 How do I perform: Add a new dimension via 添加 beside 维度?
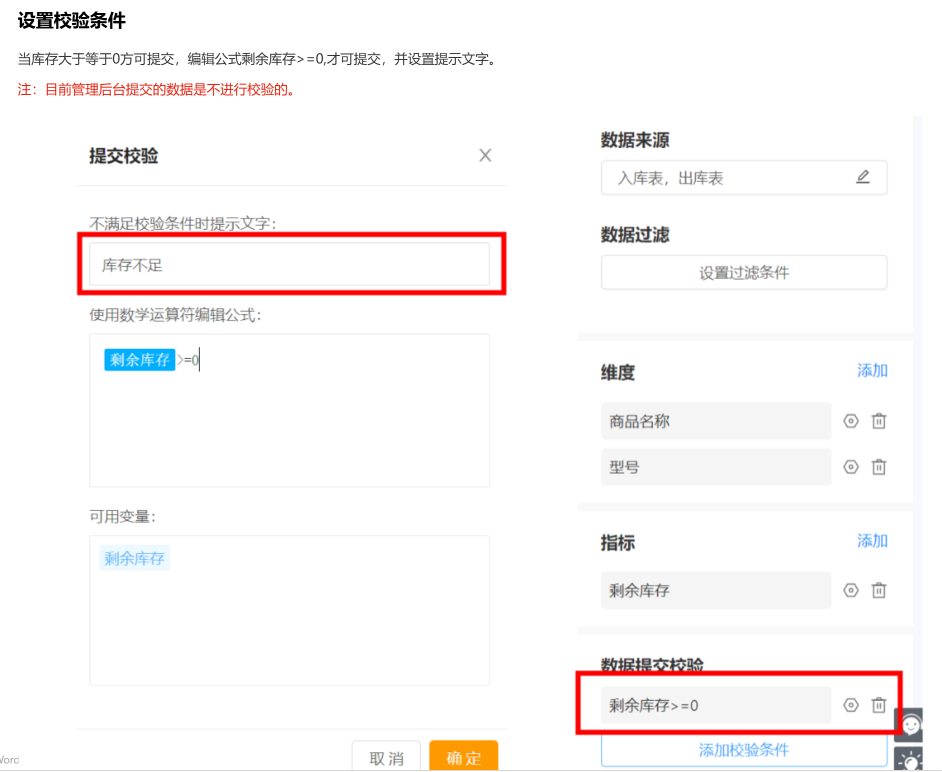872,371
